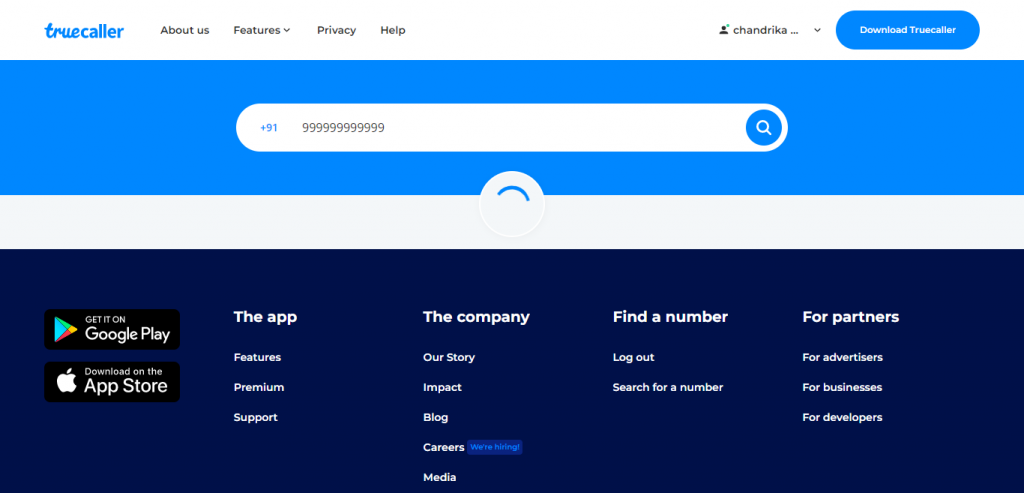Open Search for a number link
Image resolution: width=1024 pixels, height=493 pixels.
point(667,387)
